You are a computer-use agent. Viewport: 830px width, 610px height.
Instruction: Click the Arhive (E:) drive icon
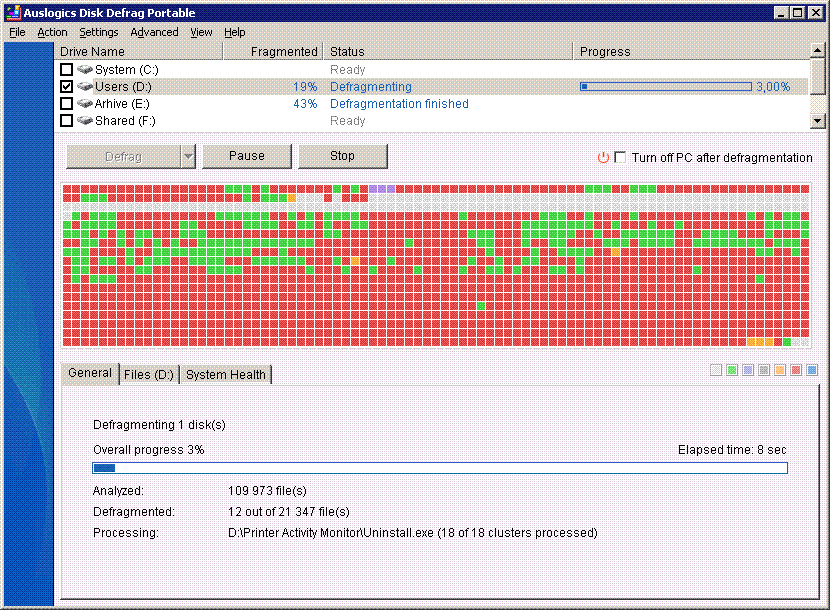point(85,104)
